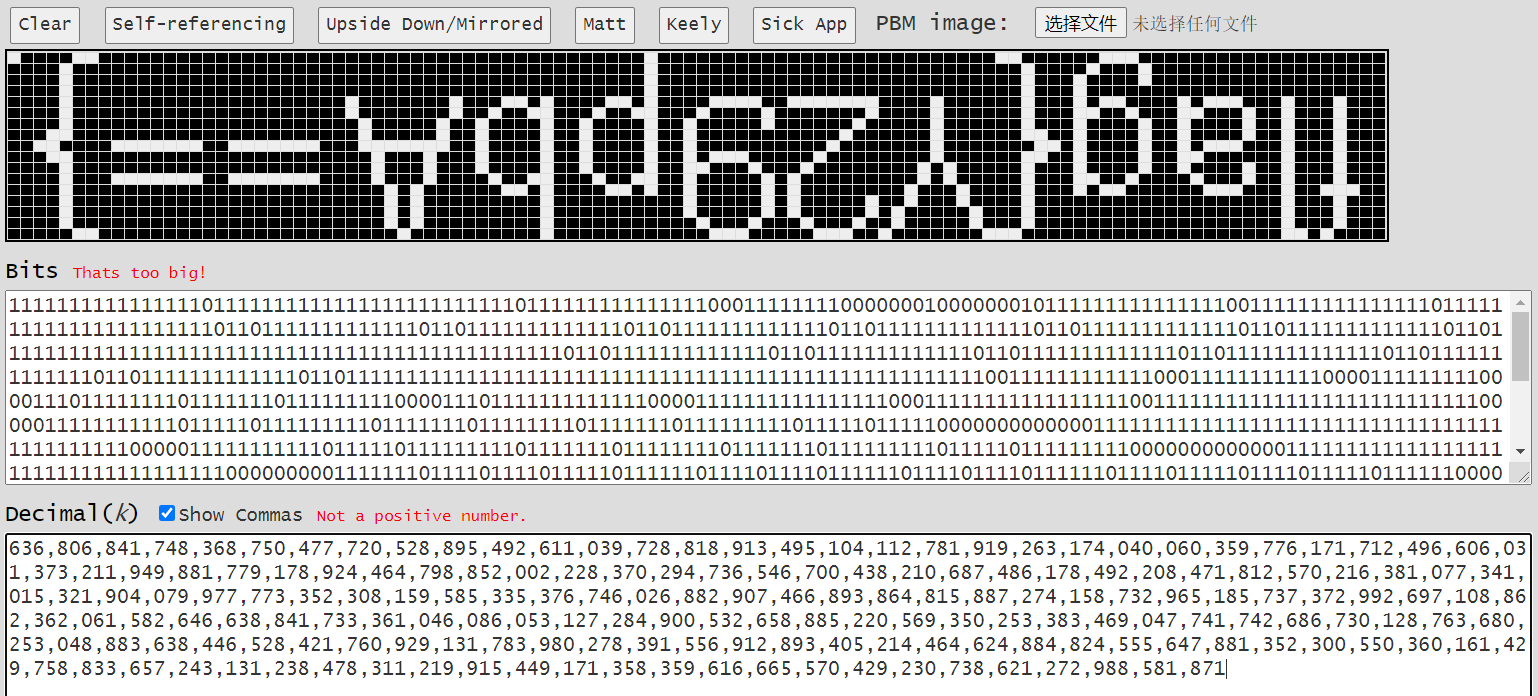1538x696 pixels.
Task: Click the Clear button
Action: click(x=45, y=25)
